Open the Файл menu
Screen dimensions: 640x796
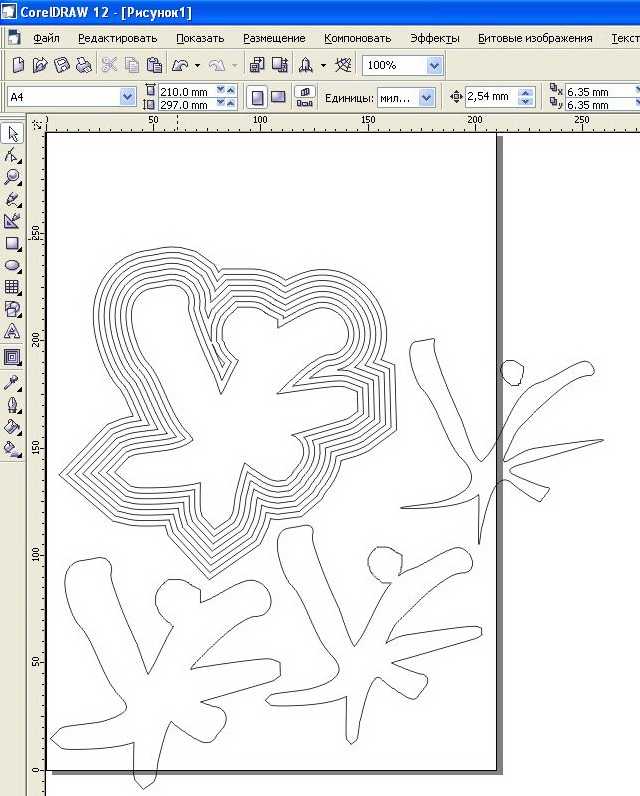(46, 39)
